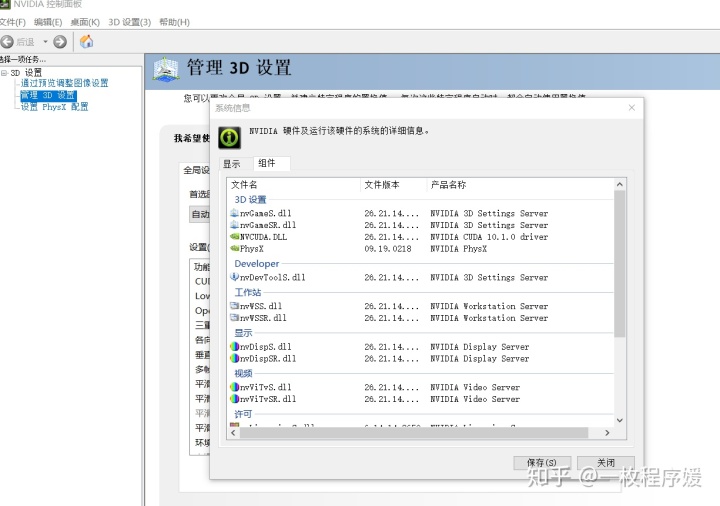Open the 文件(F) menu
The image size is (720, 506).
pos(12,22)
